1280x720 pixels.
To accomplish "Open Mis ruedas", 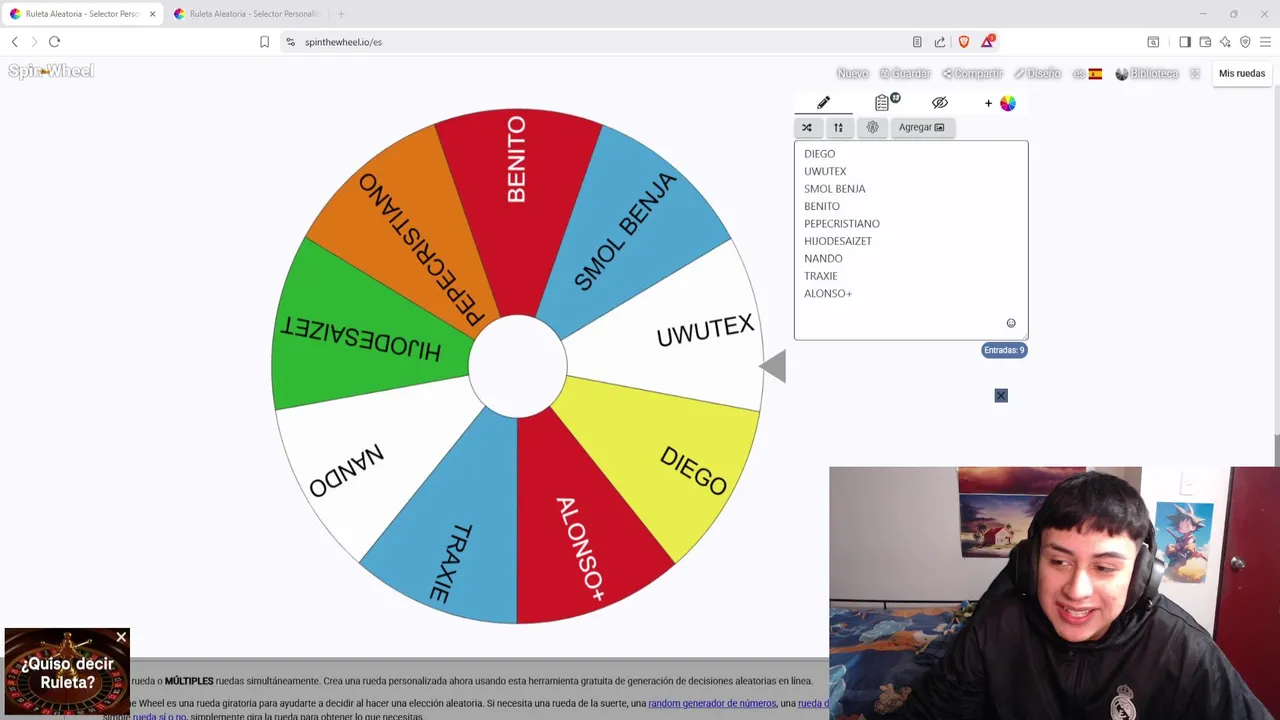I will coord(1241,73).
